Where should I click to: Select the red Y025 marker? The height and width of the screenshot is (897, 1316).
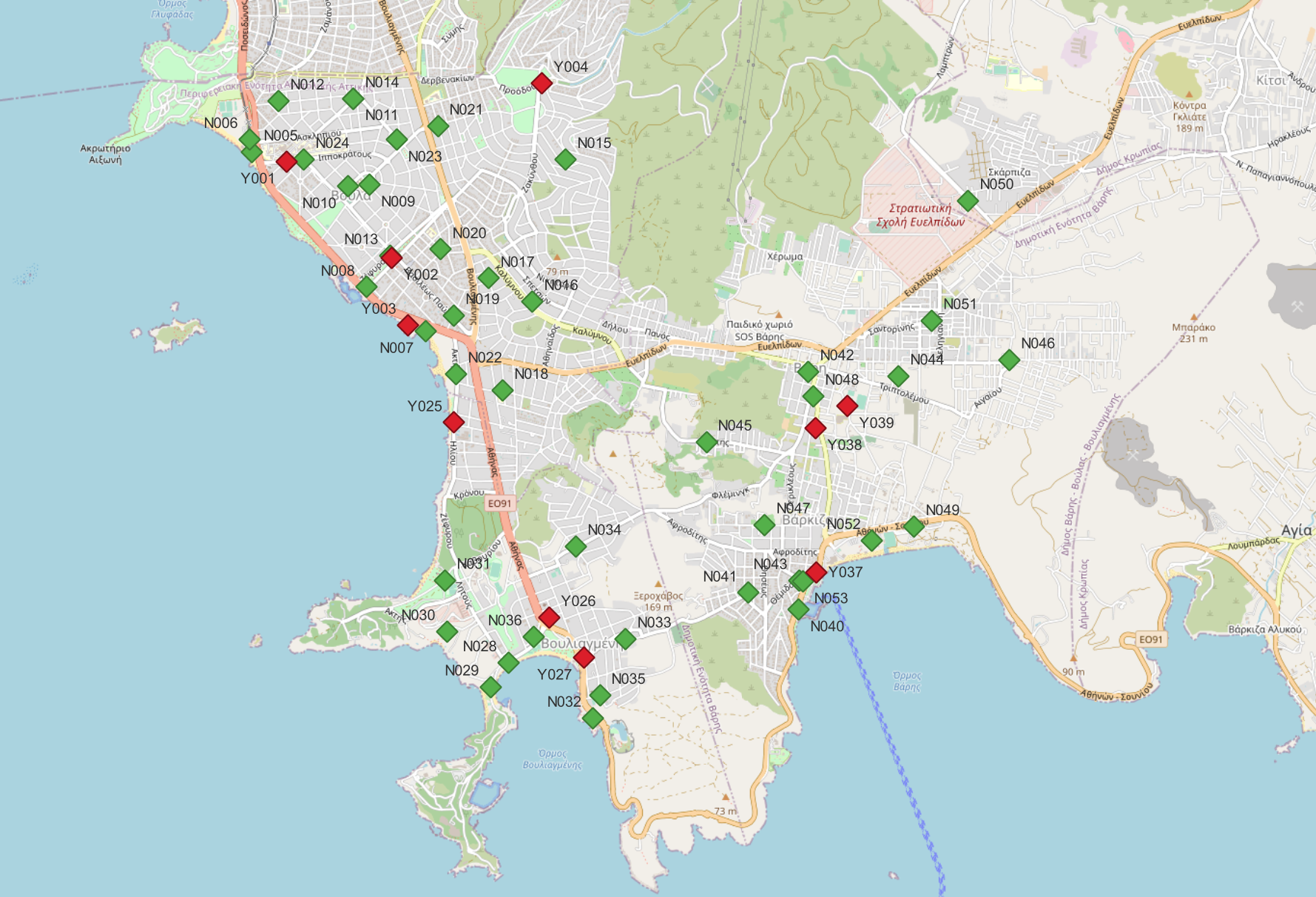453,422
